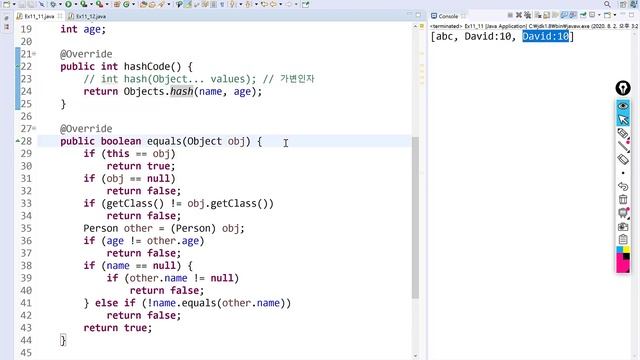Open the Display Selected Console dropdown arrow
This screenshot has width=640, height=360.
[x=600, y=15]
